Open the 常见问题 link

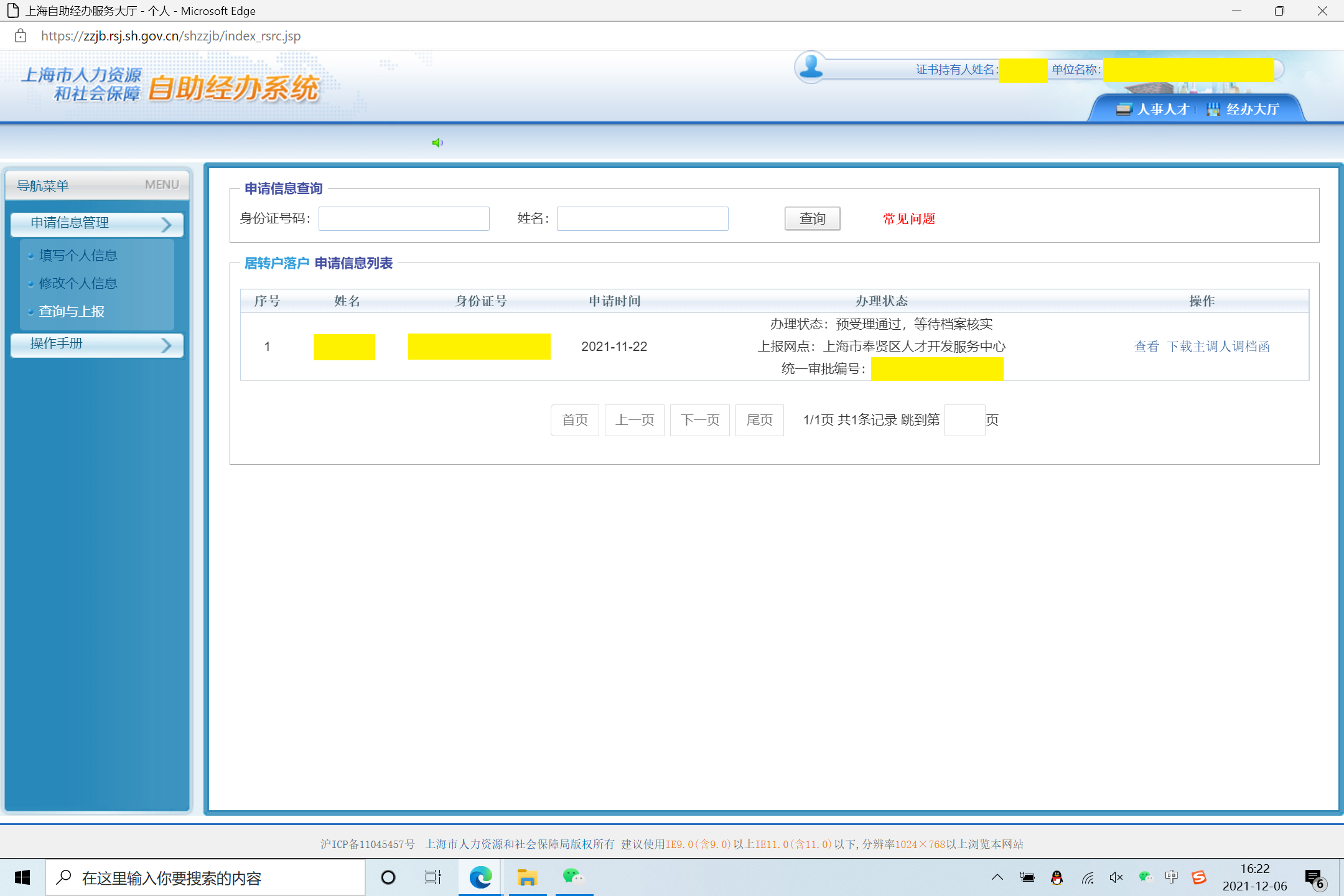(909, 219)
